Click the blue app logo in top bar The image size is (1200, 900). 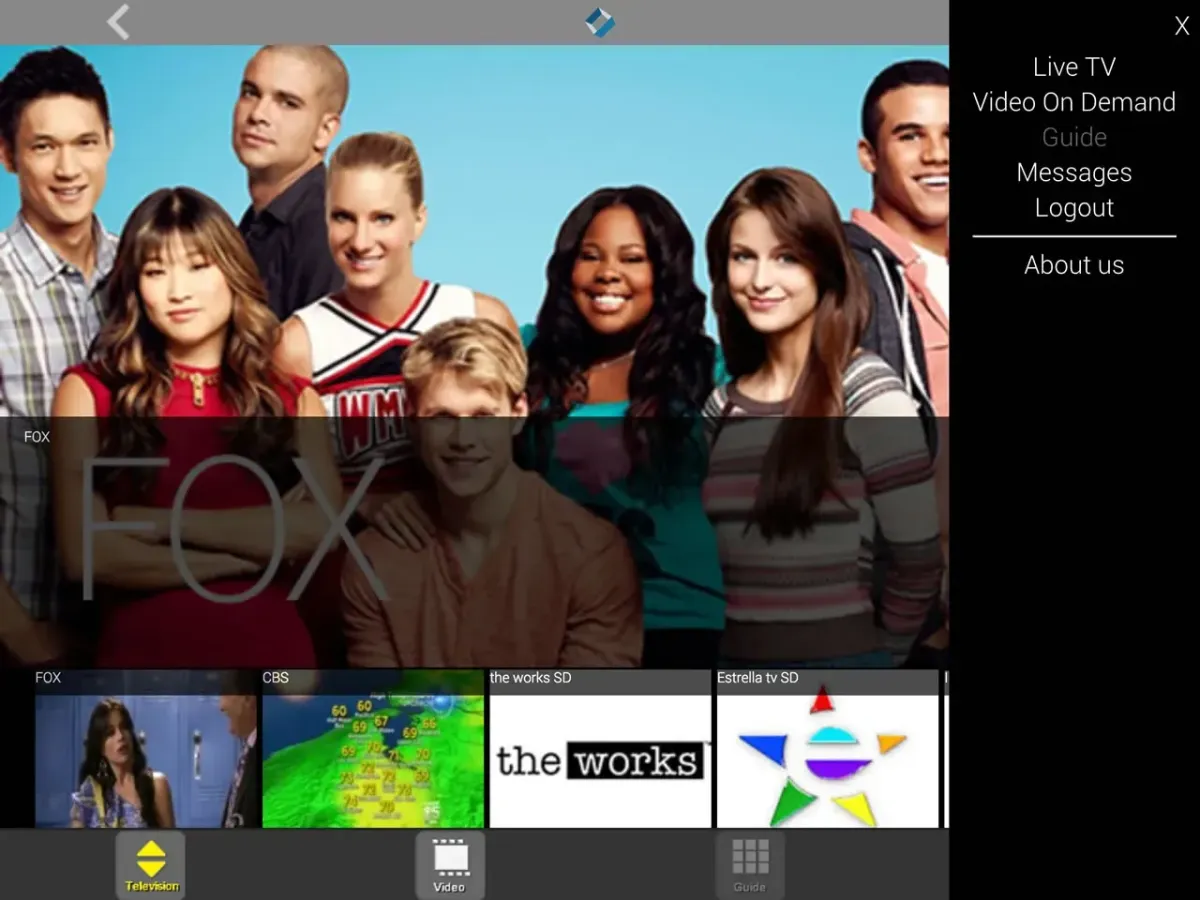pyautogui.click(x=600, y=22)
